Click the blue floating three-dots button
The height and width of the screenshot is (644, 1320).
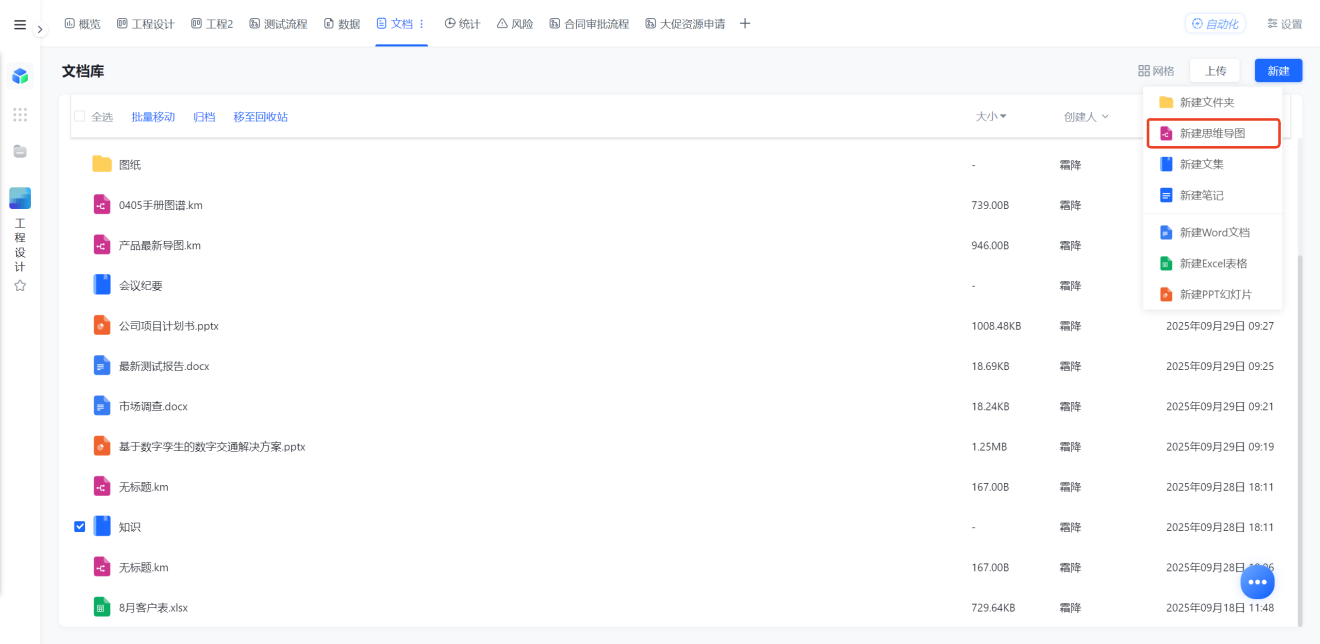pos(1258,581)
